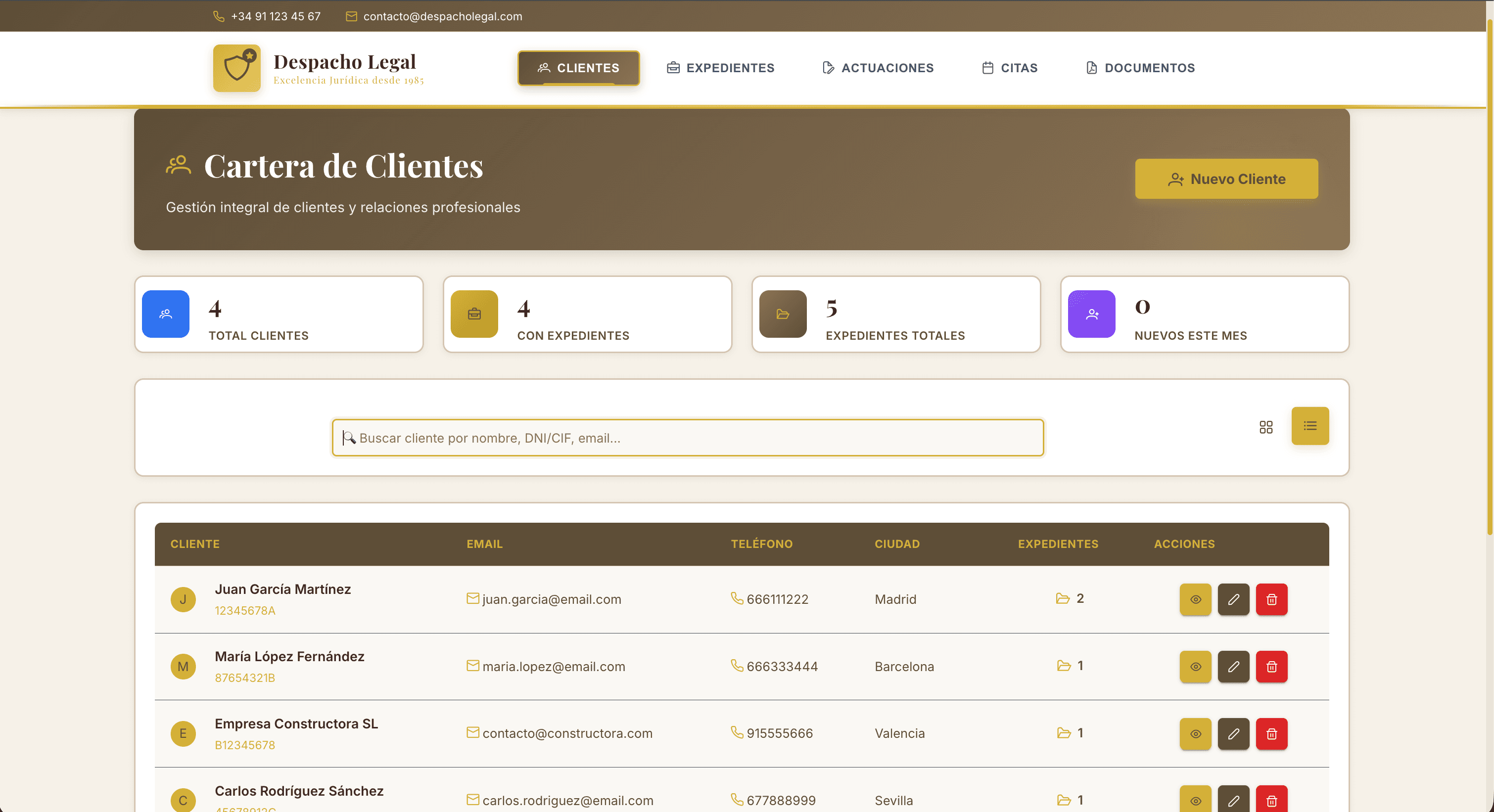Click the contacto@despacholegal.com email link
The width and height of the screenshot is (1494, 812).
(443, 16)
